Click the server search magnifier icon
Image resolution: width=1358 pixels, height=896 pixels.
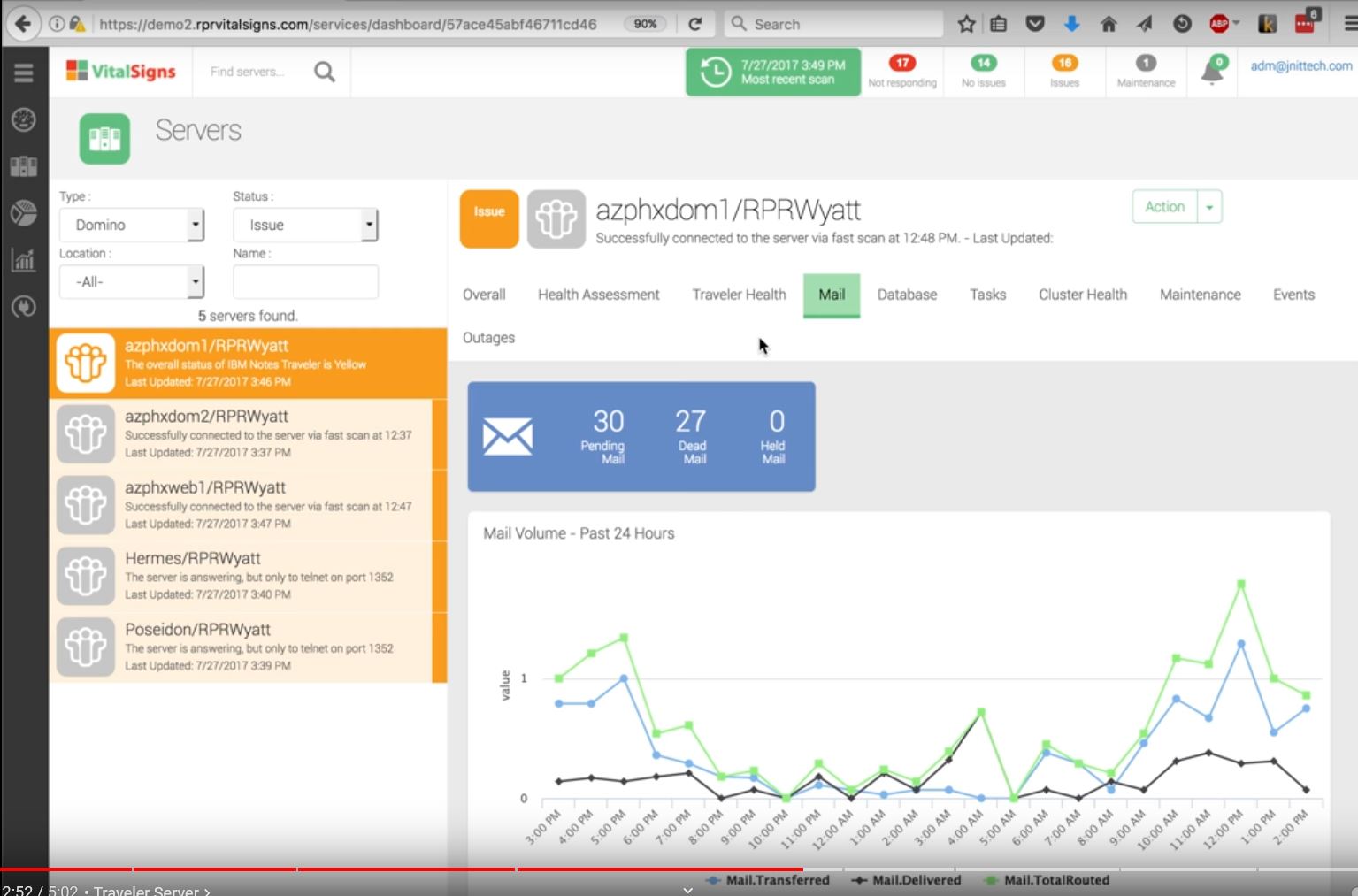point(325,72)
